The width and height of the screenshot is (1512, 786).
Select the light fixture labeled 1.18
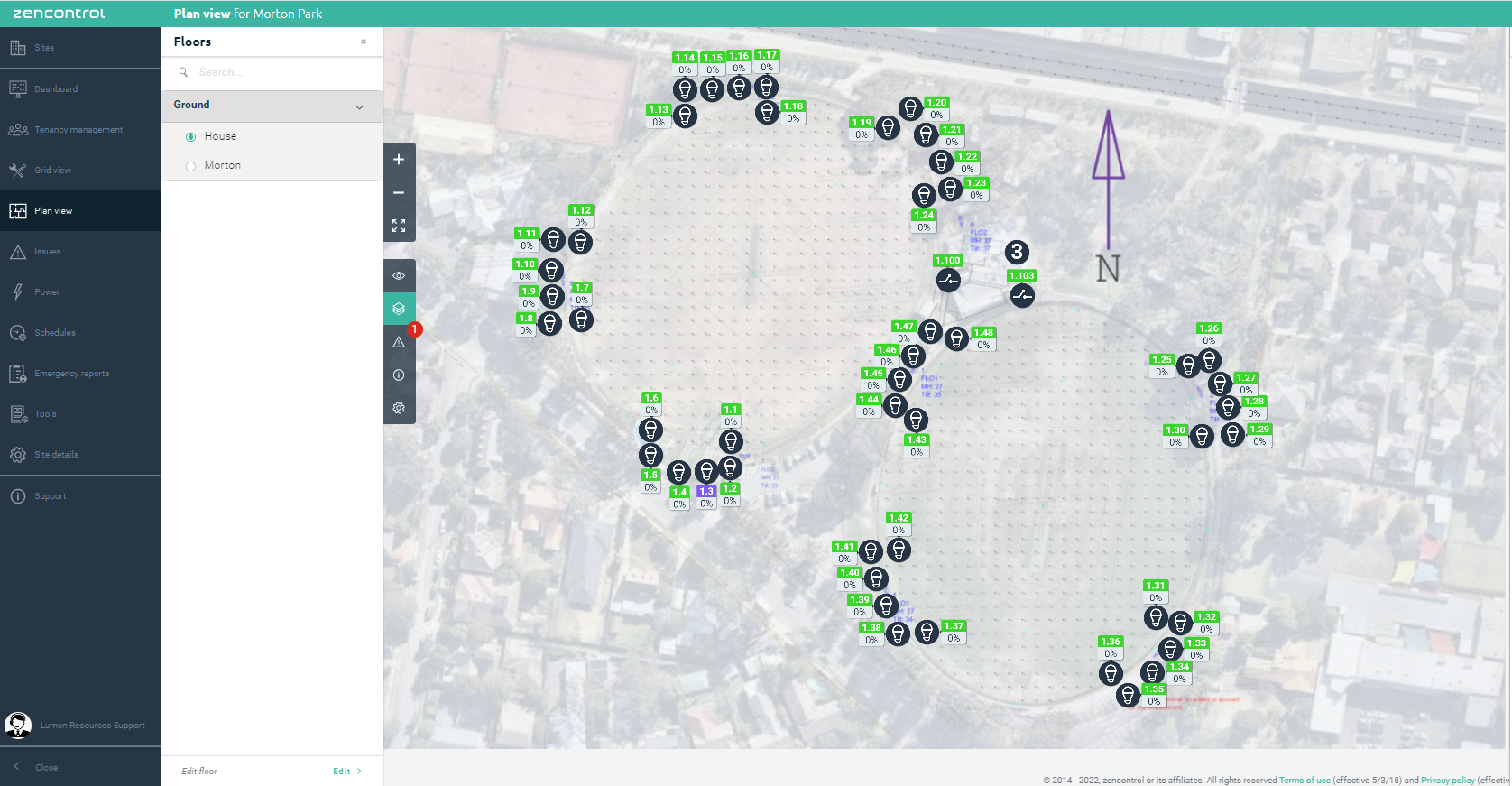[x=767, y=112]
